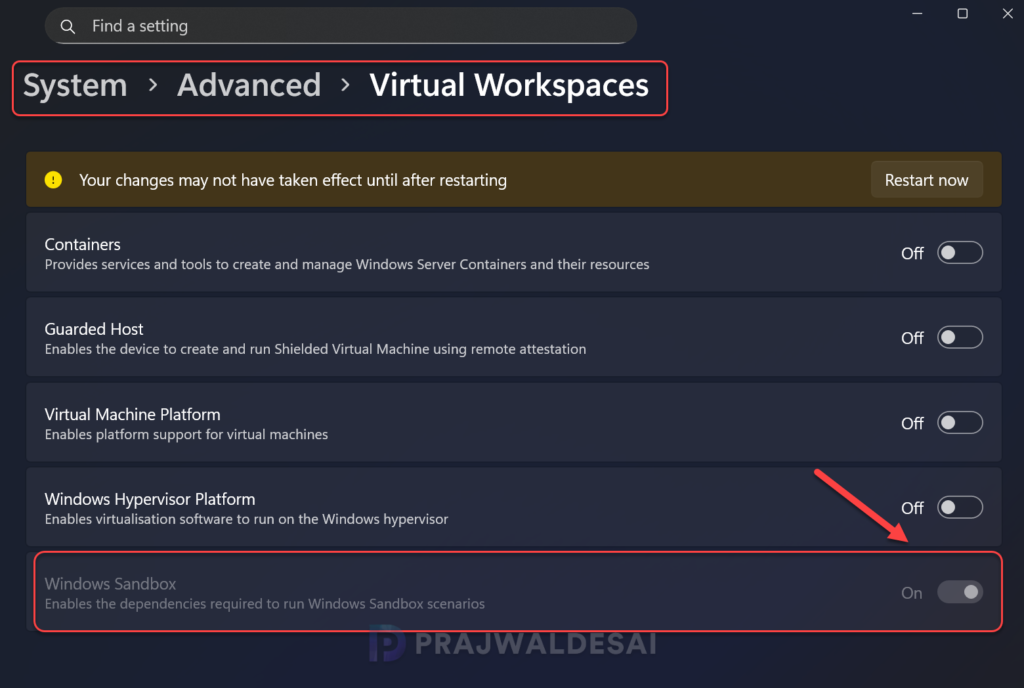Toggle the Windows Sandbox switch
The height and width of the screenshot is (688, 1024).
click(959, 592)
